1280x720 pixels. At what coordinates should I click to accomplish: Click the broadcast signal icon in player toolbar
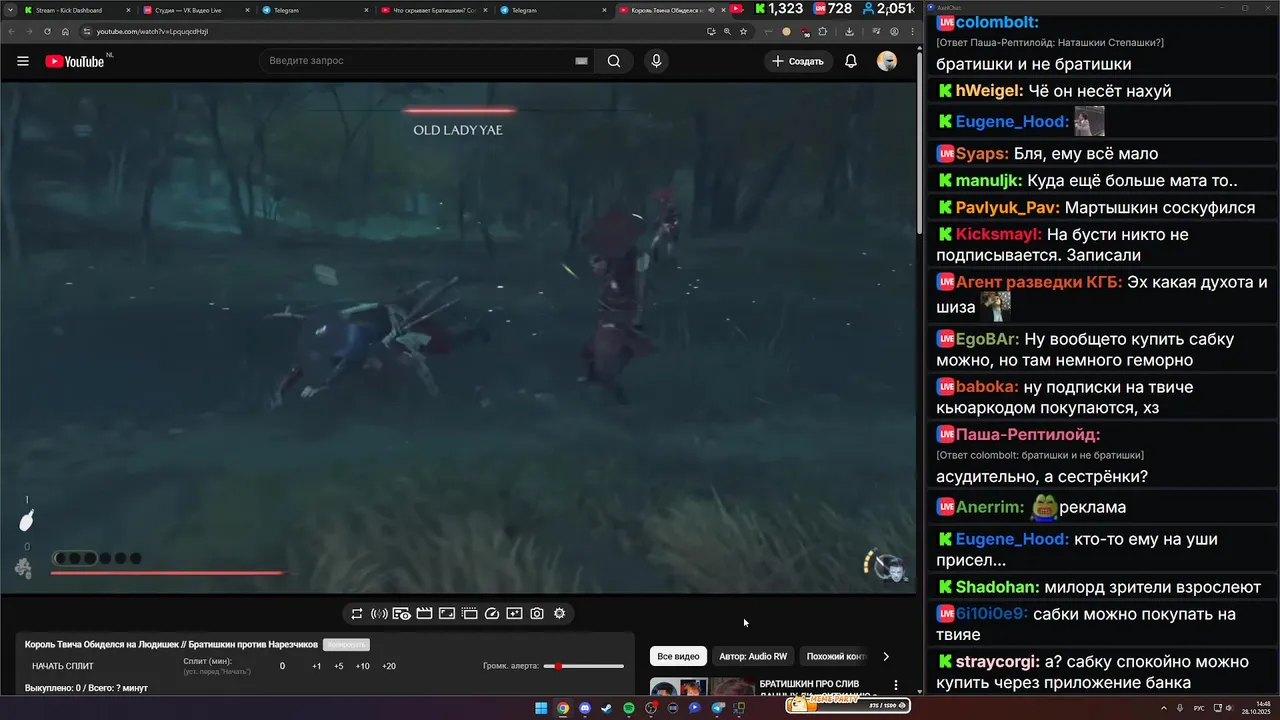pos(379,613)
